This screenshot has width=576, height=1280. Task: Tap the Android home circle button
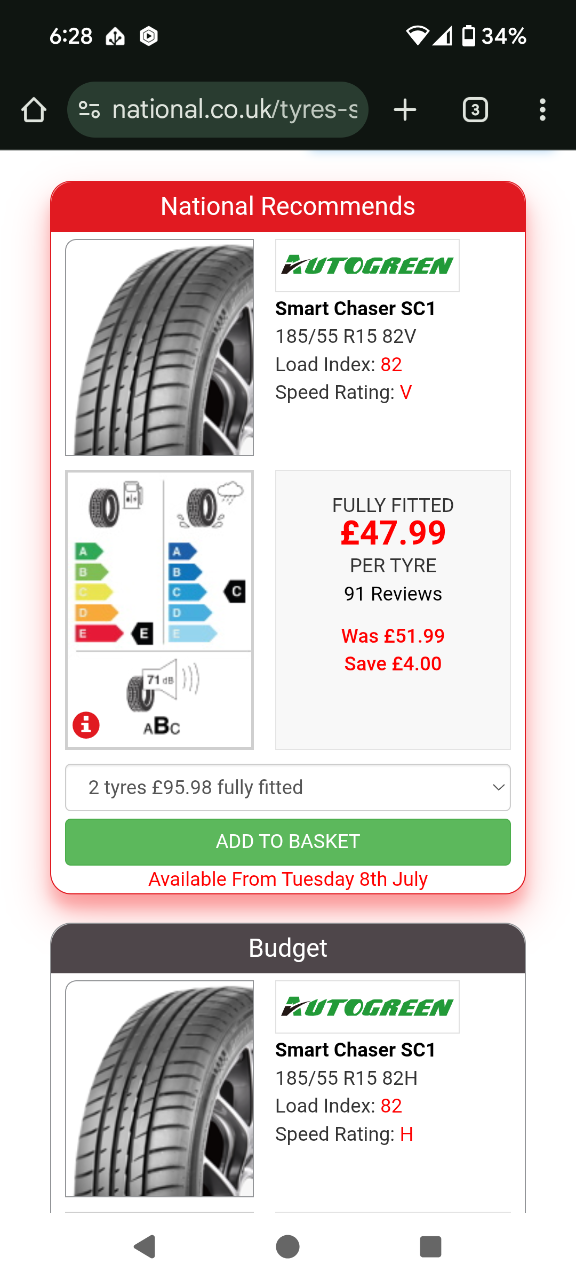pos(288,1246)
